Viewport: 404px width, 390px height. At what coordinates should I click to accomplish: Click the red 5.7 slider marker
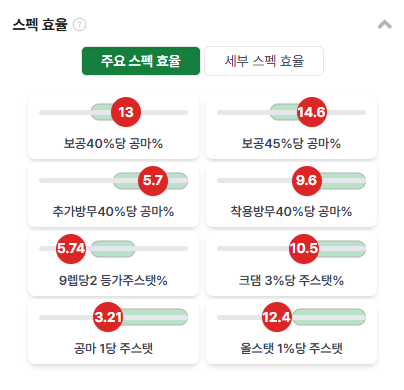(x=153, y=180)
